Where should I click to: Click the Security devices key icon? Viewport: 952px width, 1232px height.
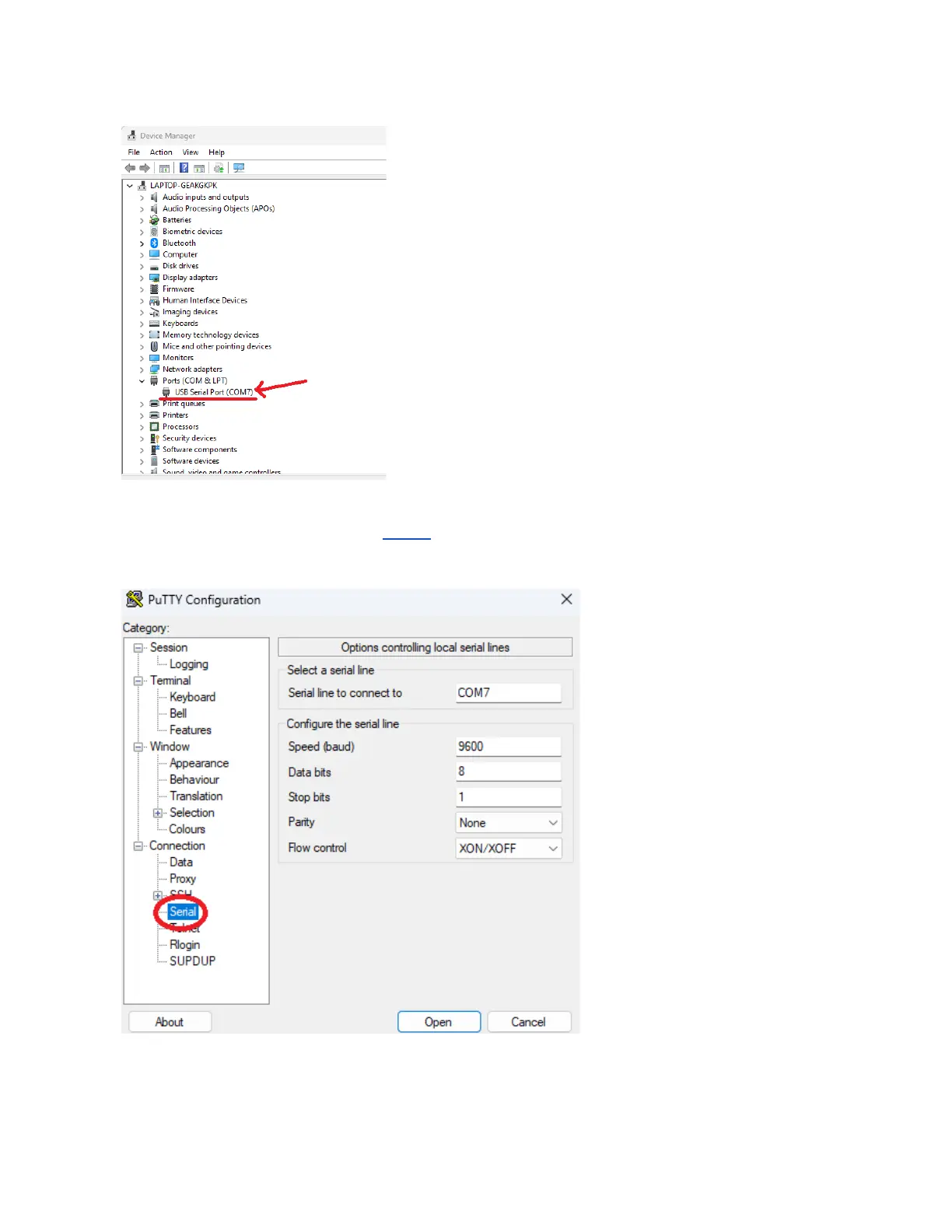[154, 438]
